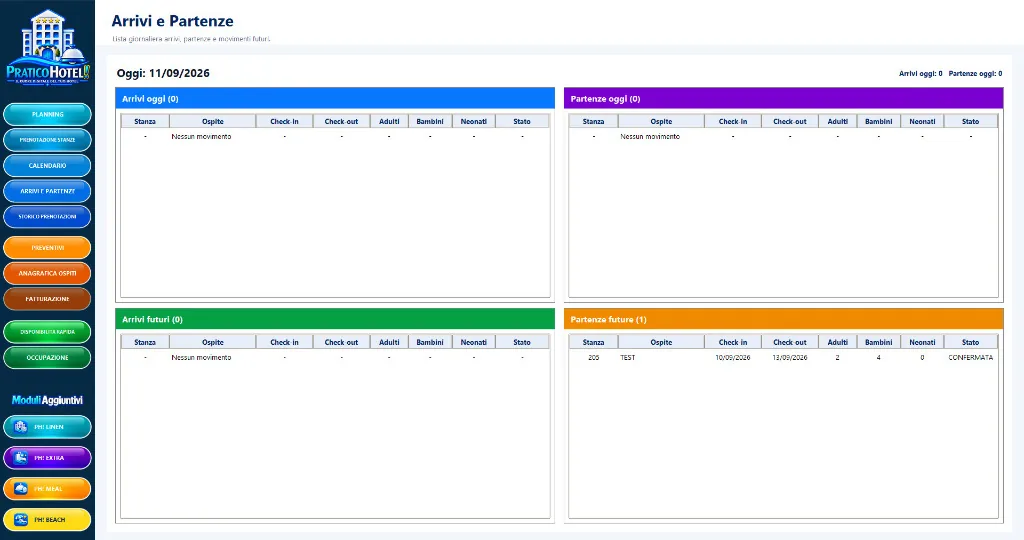
Task: Open Prenotazione Stanze from the sidebar
Action: point(47,140)
